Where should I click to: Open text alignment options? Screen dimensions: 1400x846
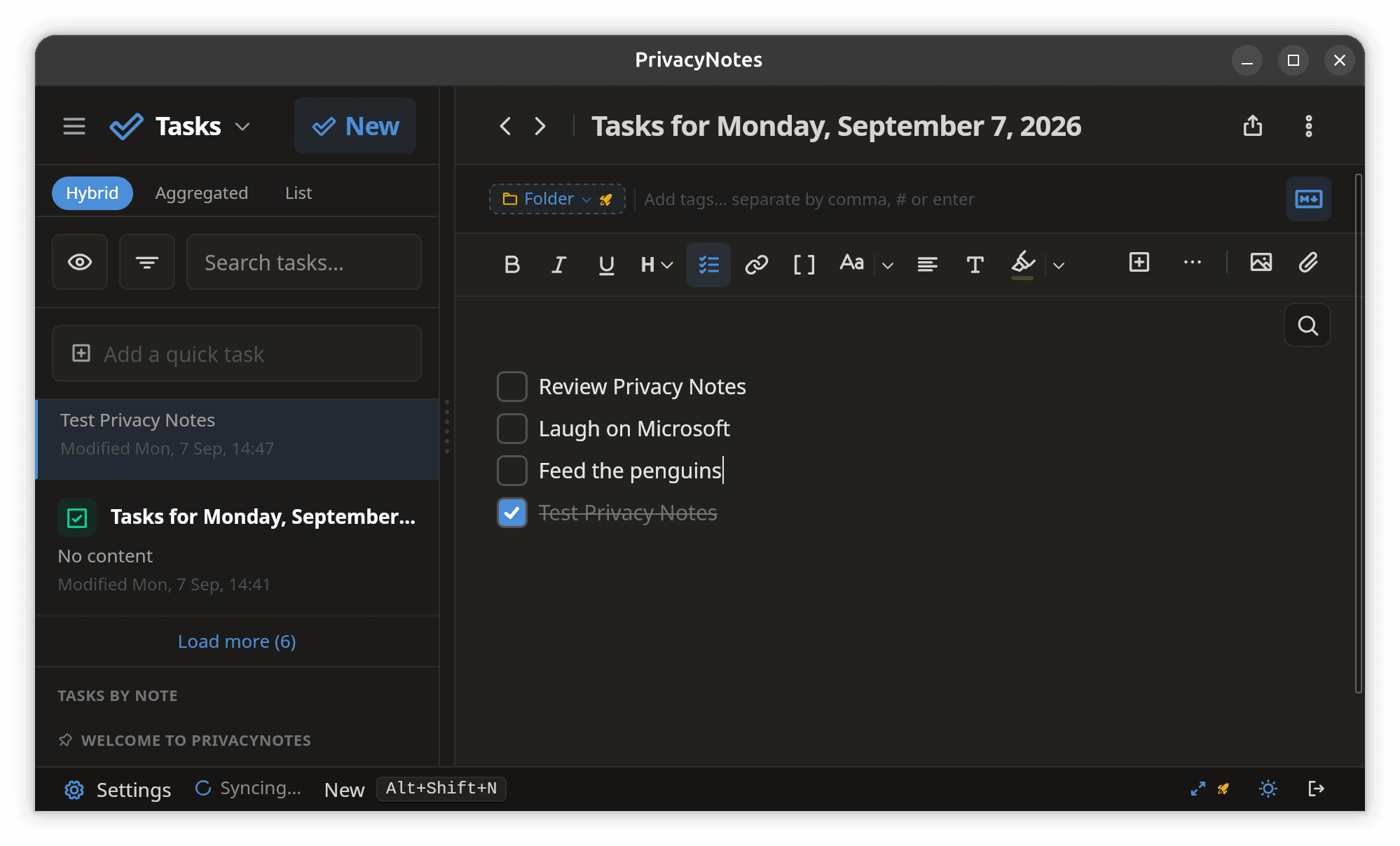click(x=927, y=264)
